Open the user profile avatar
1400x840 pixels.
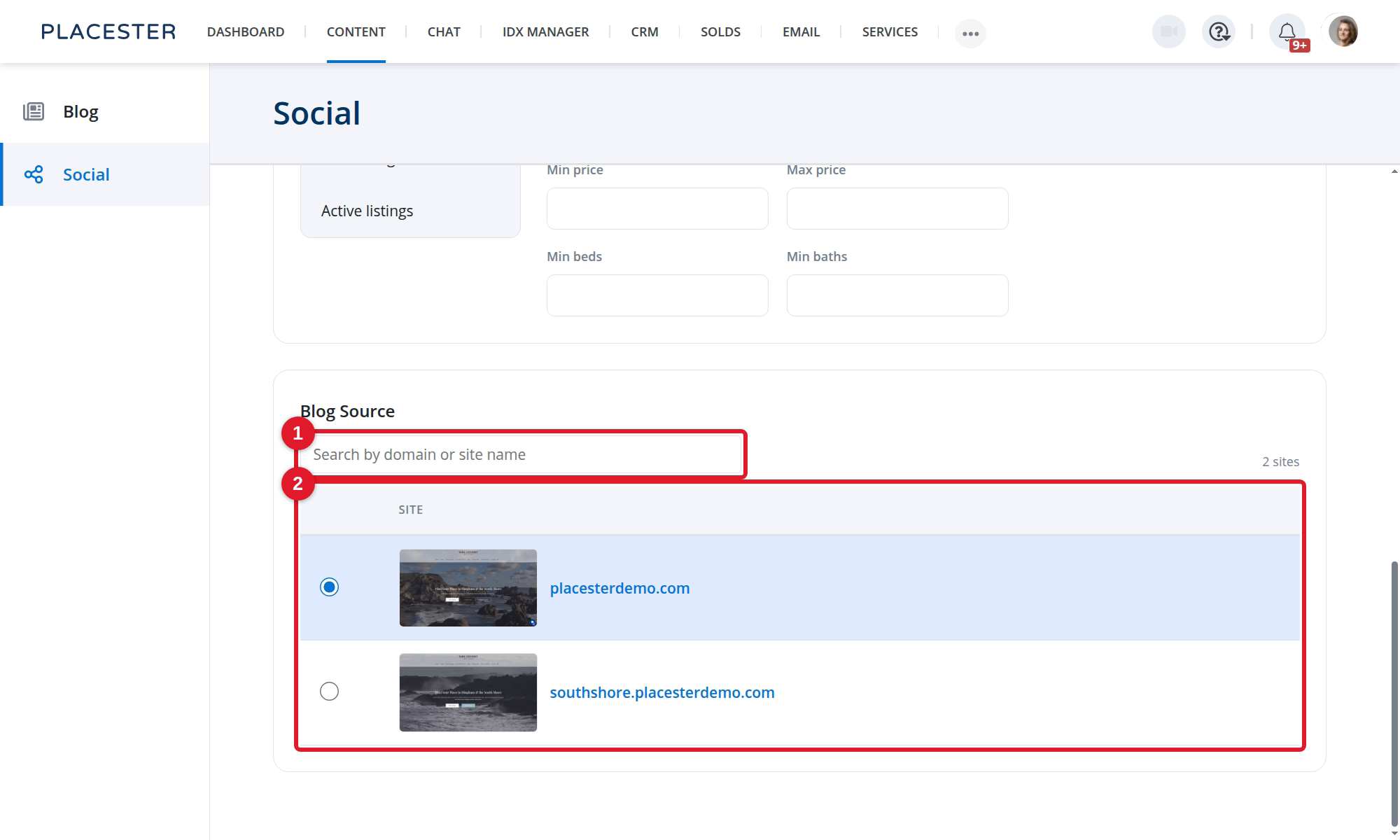(1343, 31)
